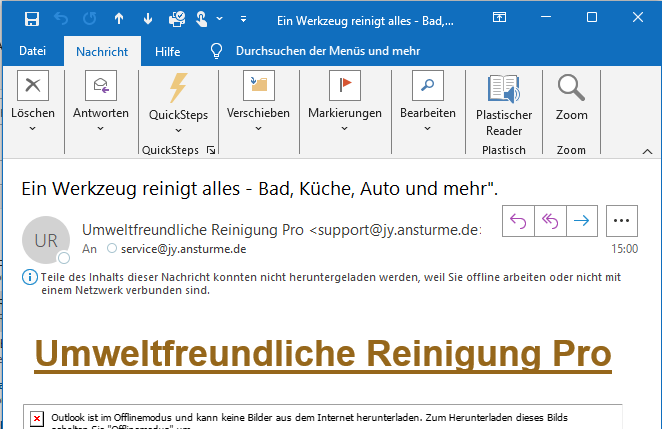Forward the email with right arrow icon
The image size is (662, 431).
[583, 221]
